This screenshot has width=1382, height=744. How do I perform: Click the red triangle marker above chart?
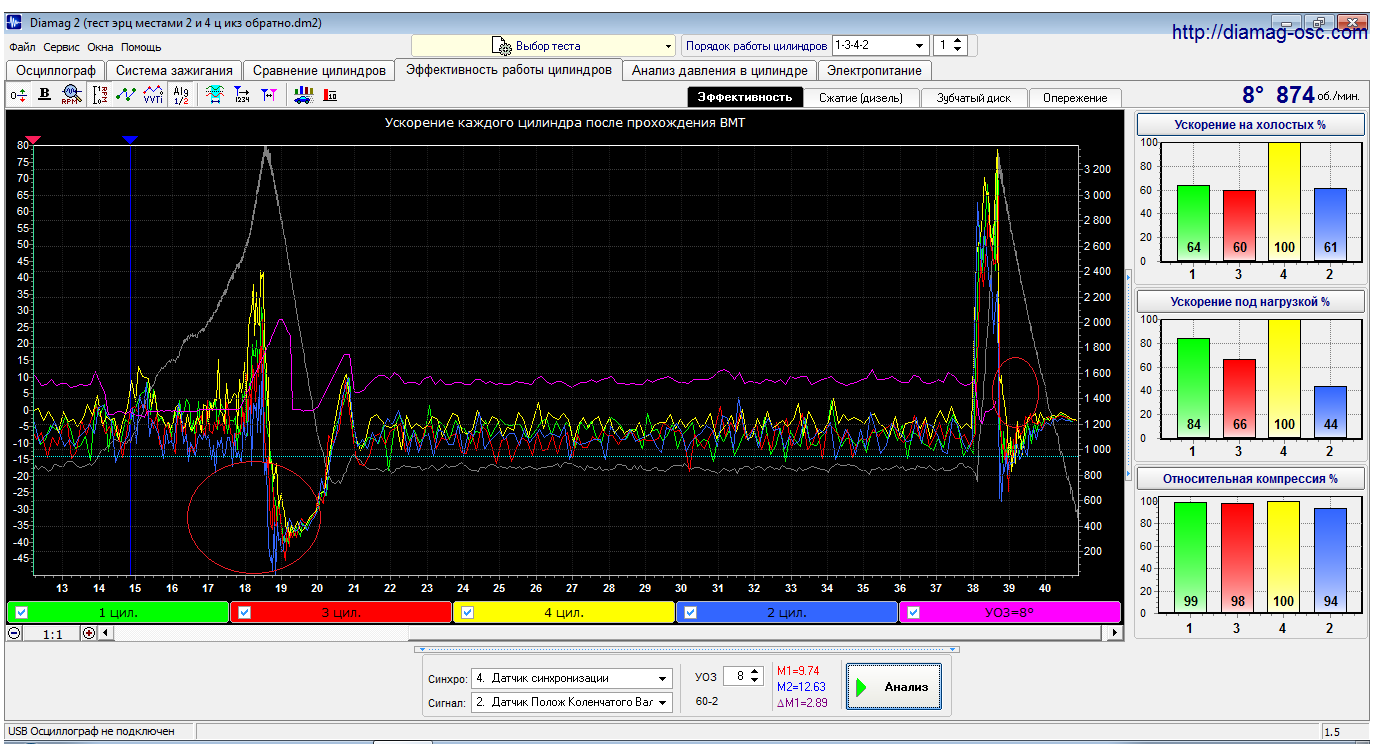33,140
